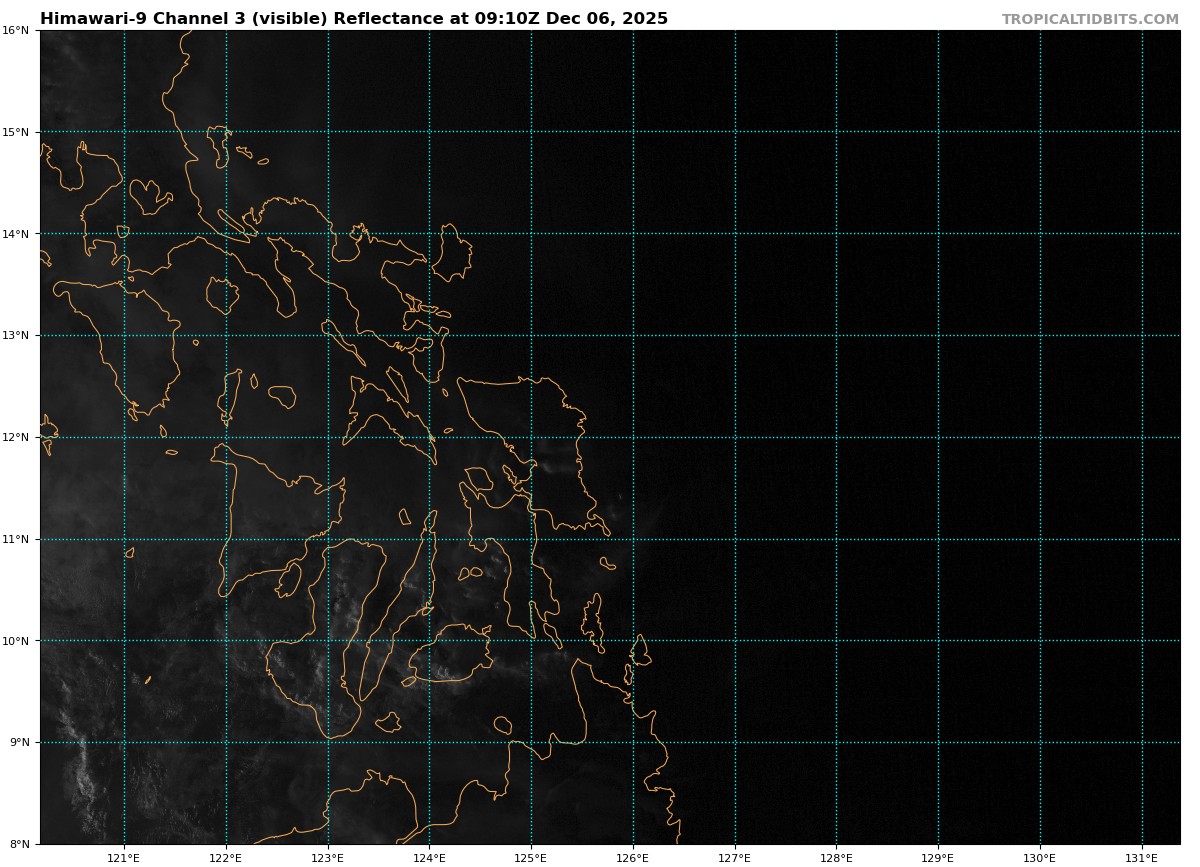Viewport: 1200px width, 867px height.
Task: Select the 125°E longitude axis label
Action: (531, 857)
